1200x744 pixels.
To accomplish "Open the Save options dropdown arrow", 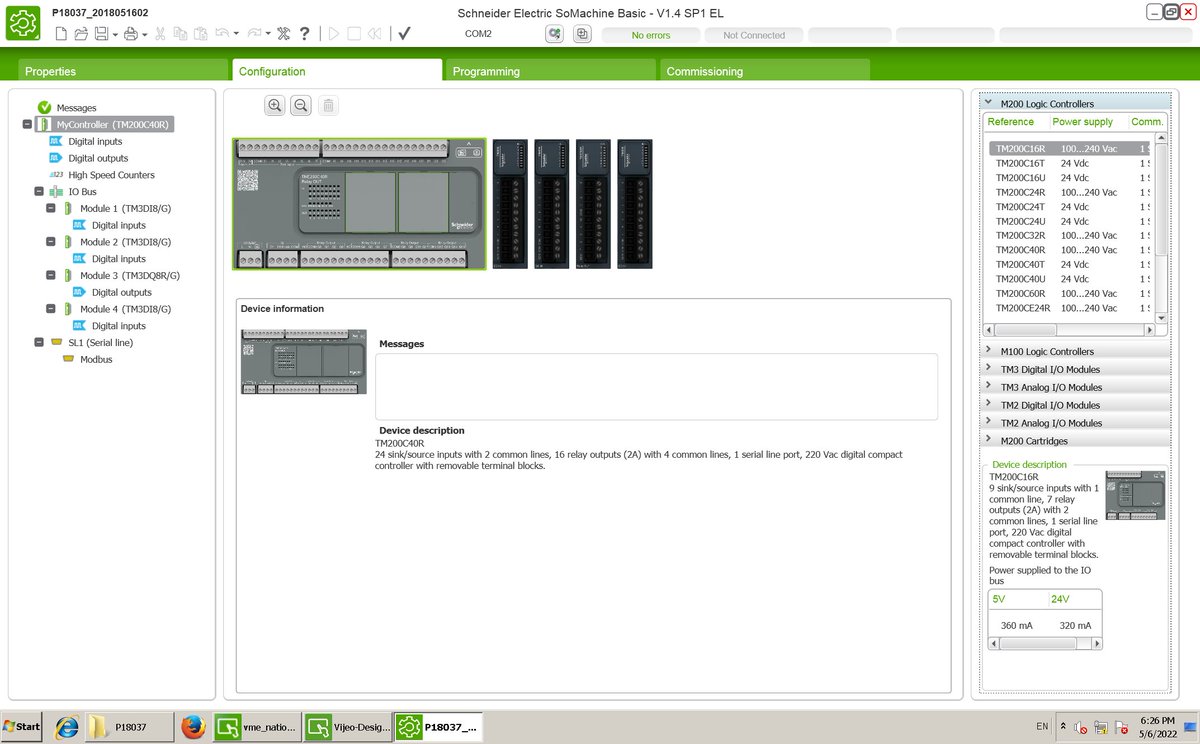I will pos(114,34).
